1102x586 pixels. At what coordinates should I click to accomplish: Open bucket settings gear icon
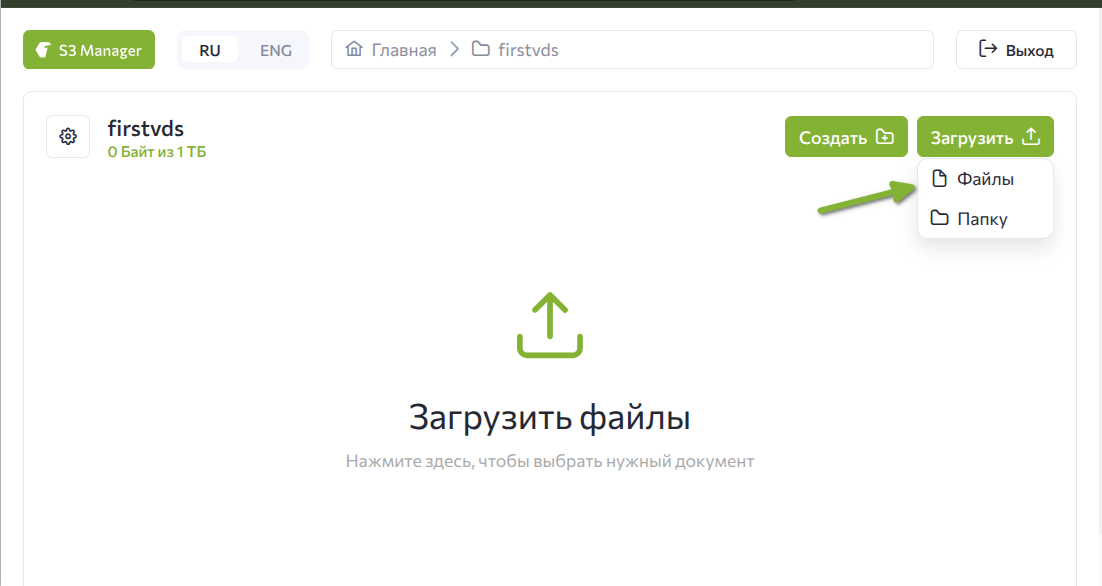point(68,137)
